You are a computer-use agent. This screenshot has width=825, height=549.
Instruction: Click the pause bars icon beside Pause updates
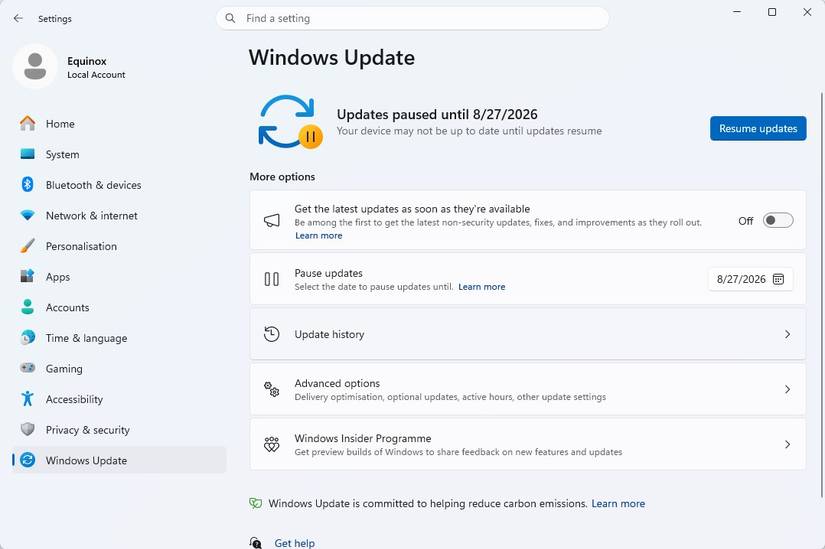(x=271, y=279)
